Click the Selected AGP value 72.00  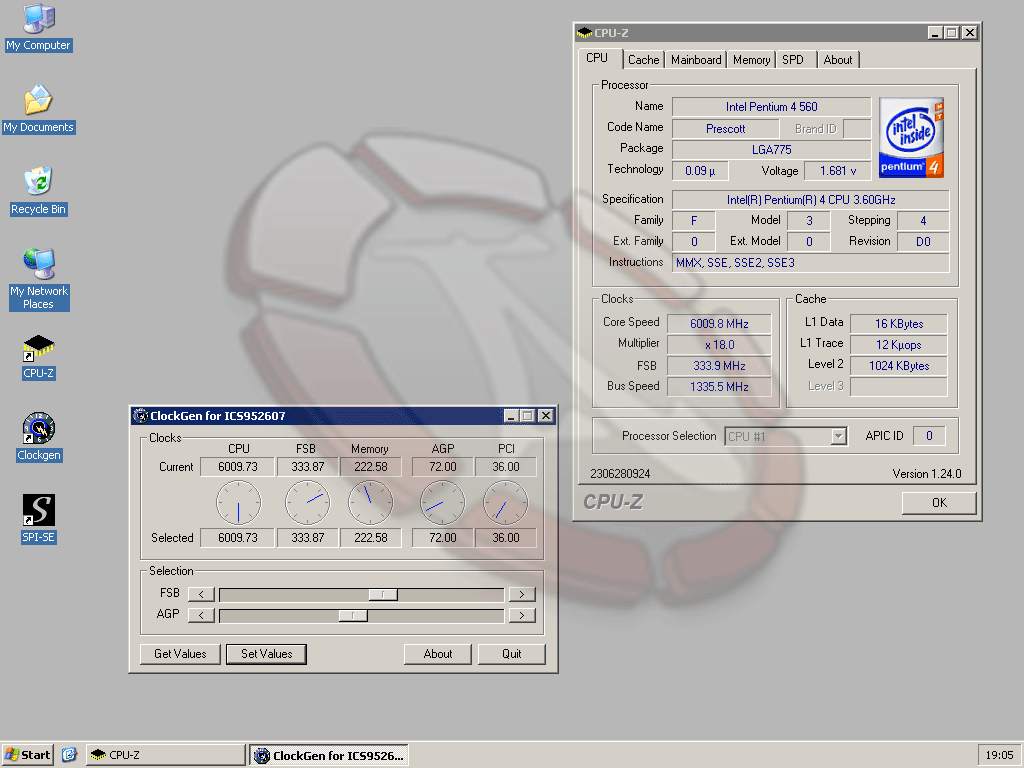(x=443, y=537)
